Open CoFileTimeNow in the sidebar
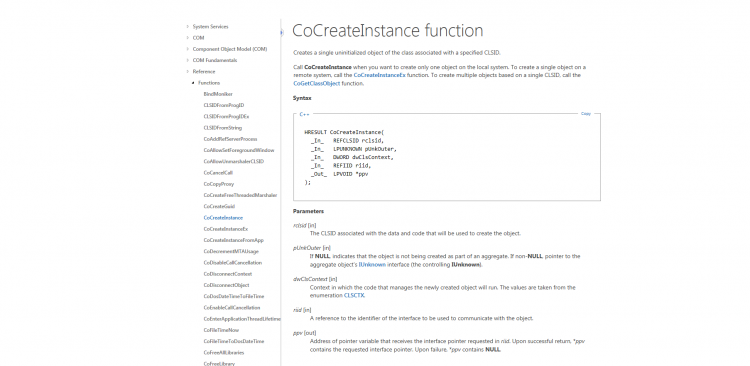The image size is (750, 366). (221, 330)
